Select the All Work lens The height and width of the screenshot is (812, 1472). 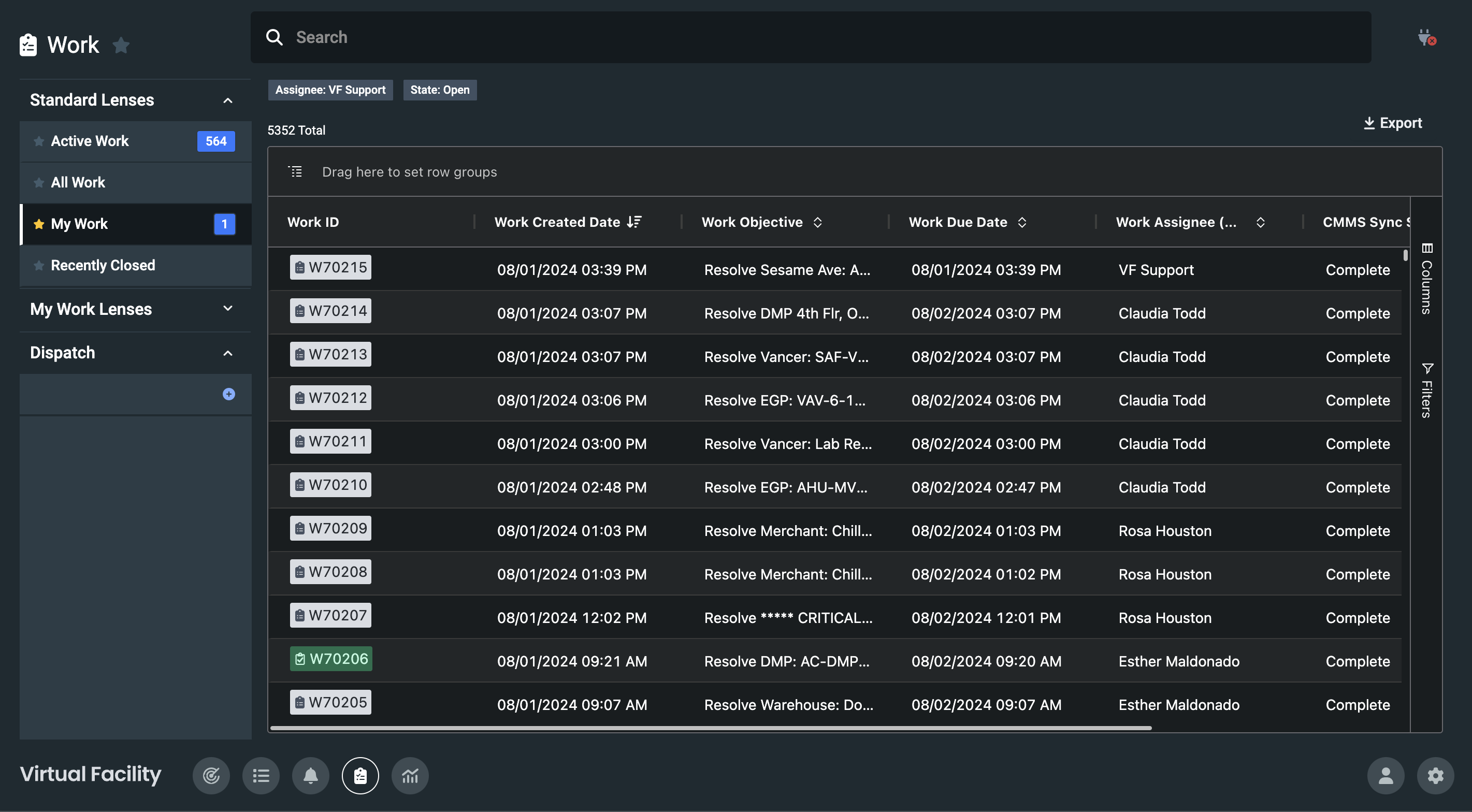(78, 183)
